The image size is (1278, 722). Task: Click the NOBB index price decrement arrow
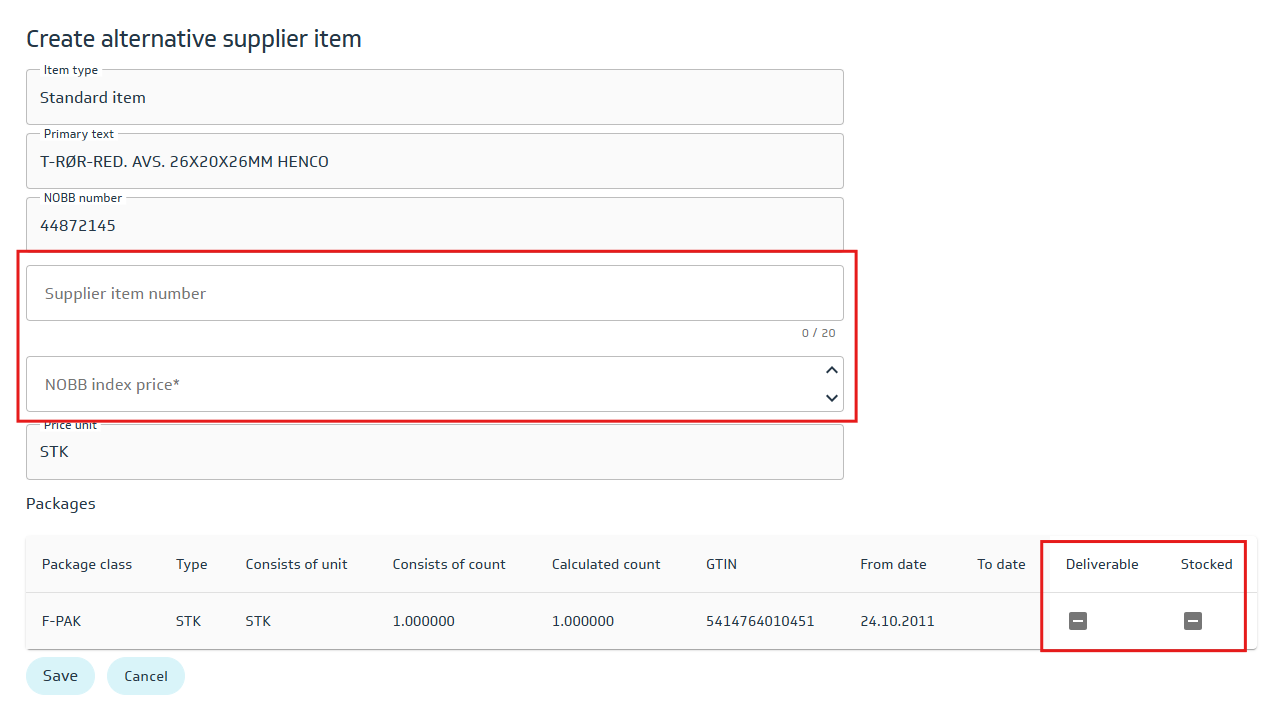point(831,398)
